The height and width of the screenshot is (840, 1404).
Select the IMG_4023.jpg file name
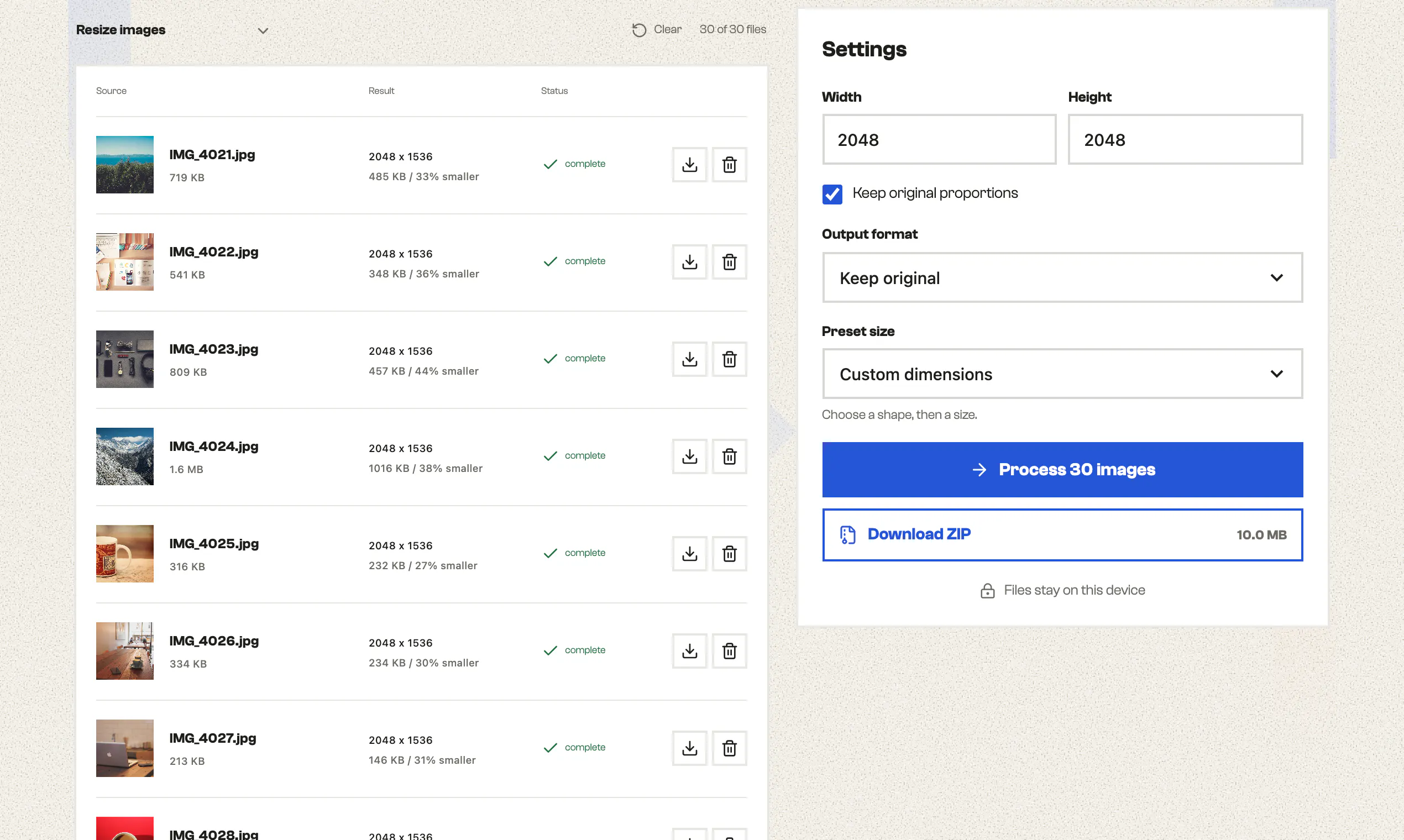(213, 350)
